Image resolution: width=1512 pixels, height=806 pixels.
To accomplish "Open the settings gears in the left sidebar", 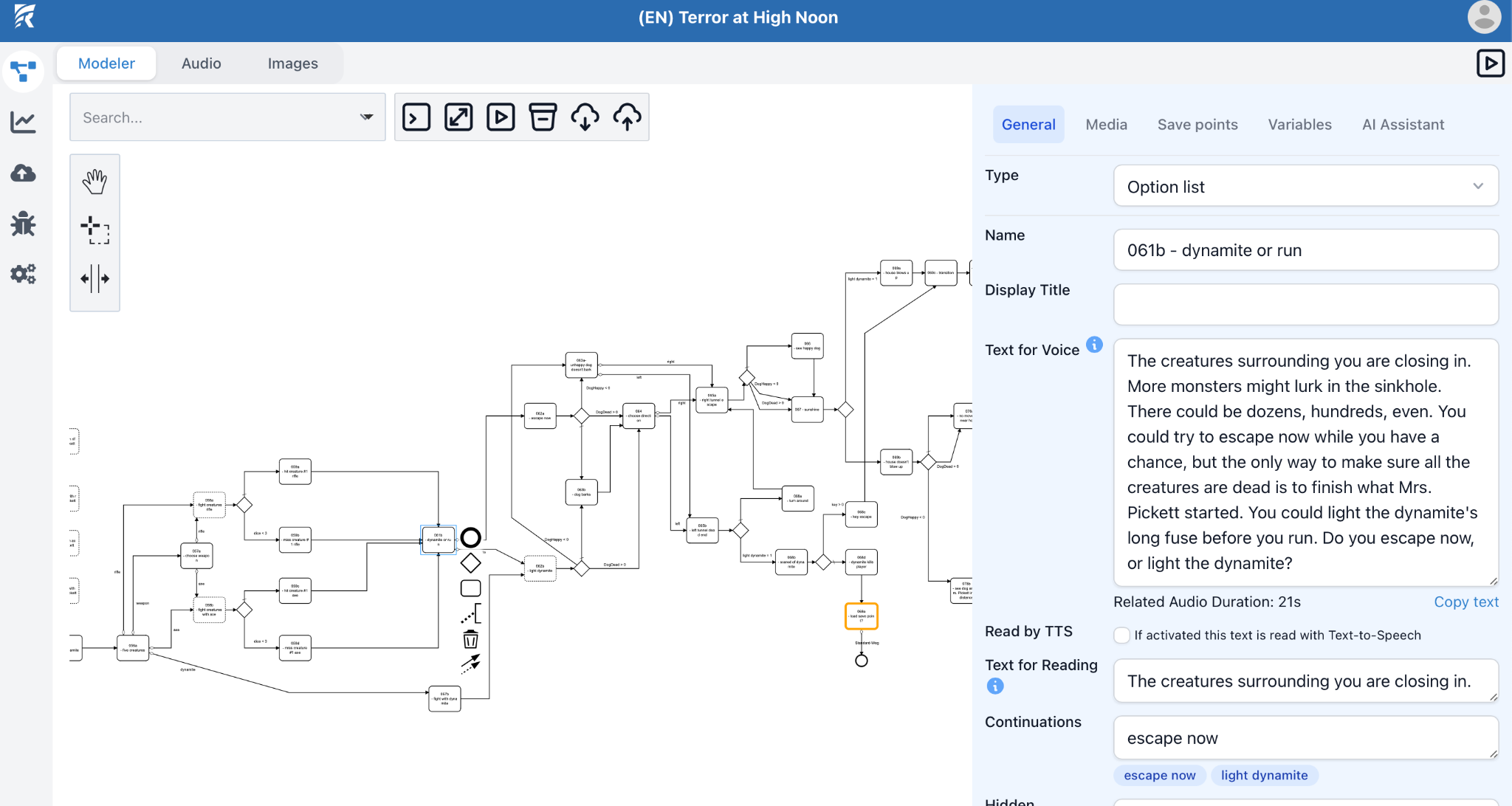I will (x=24, y=274).
